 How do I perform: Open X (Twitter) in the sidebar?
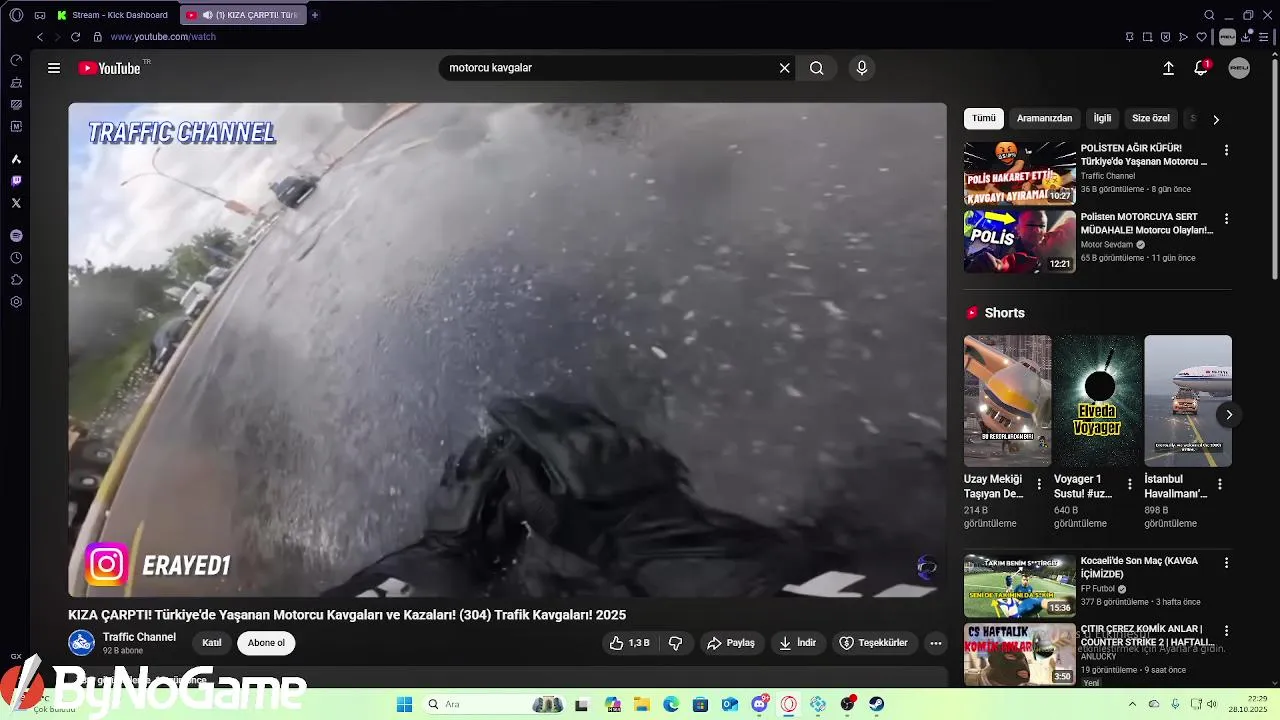16,203
